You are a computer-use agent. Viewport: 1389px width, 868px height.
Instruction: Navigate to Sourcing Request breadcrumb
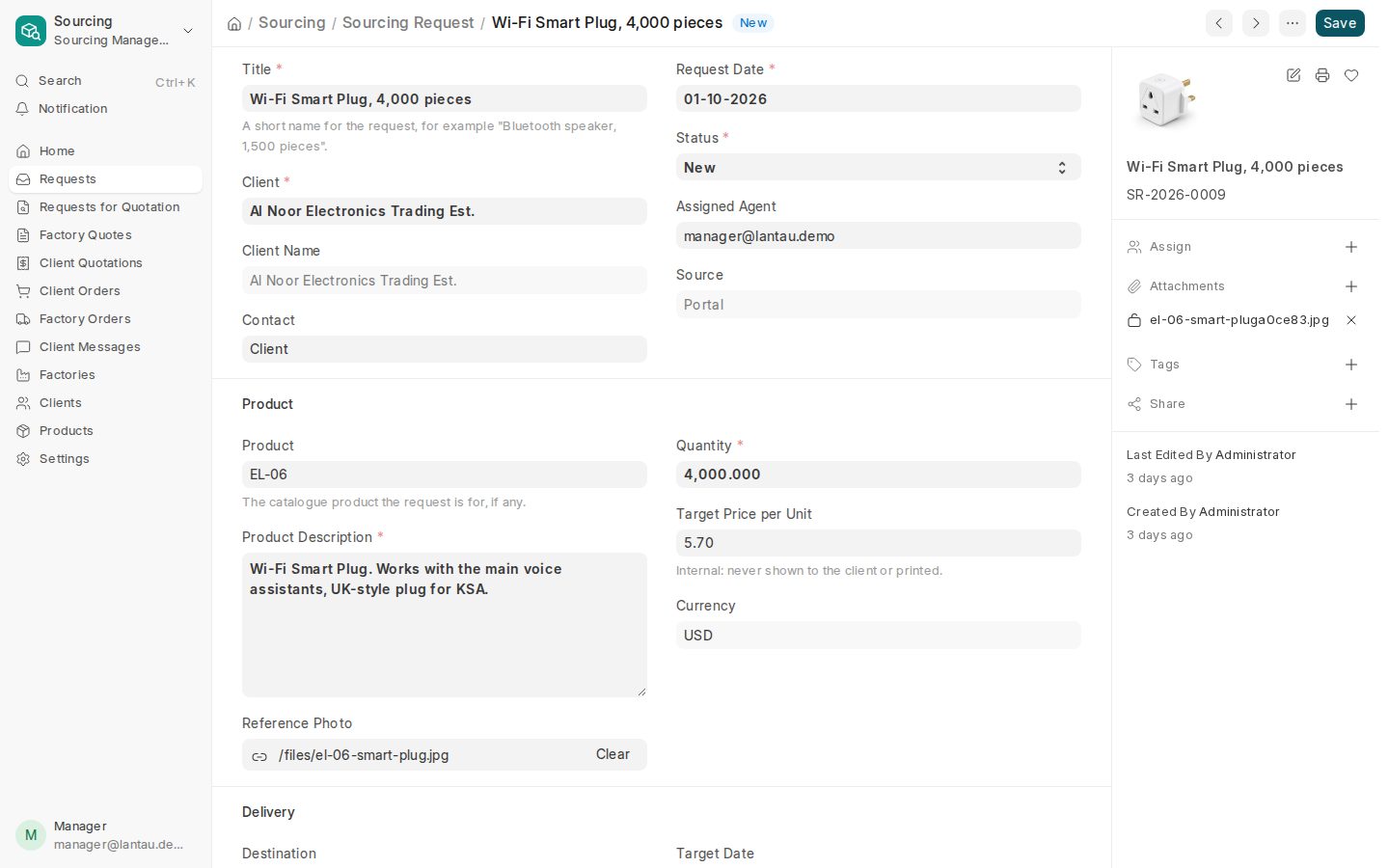[x=408, y=23]
